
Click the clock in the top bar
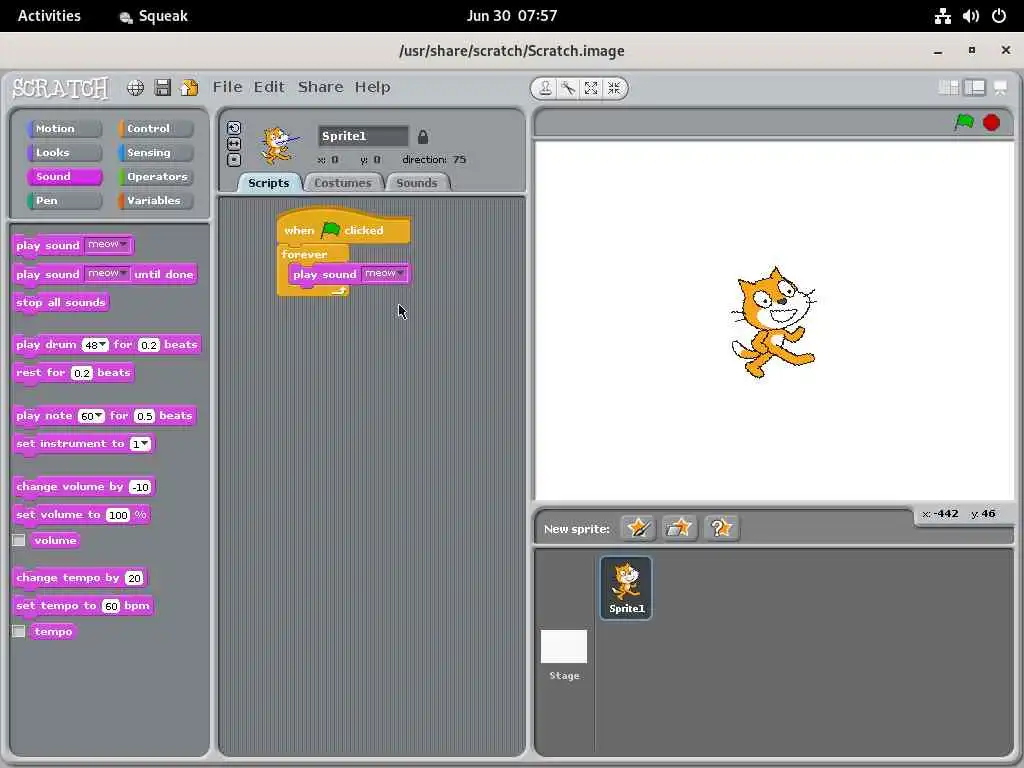[x=512, y=16]
